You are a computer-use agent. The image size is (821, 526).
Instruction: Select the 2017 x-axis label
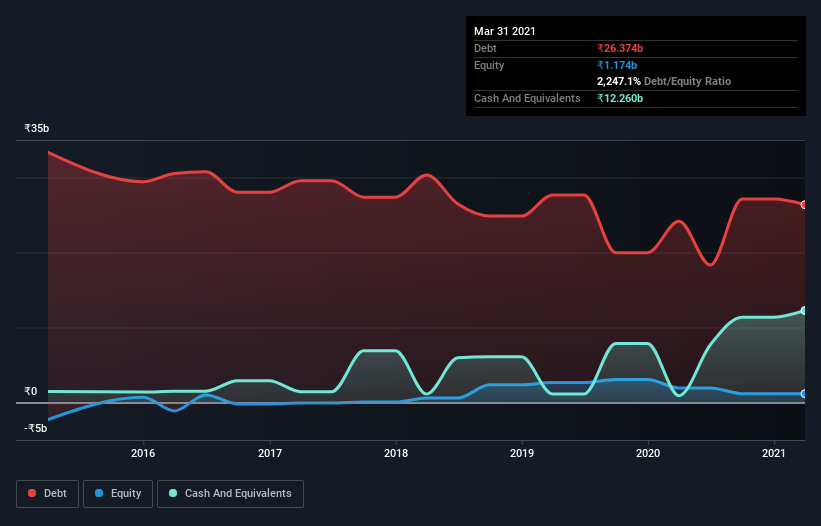(270, 453)
